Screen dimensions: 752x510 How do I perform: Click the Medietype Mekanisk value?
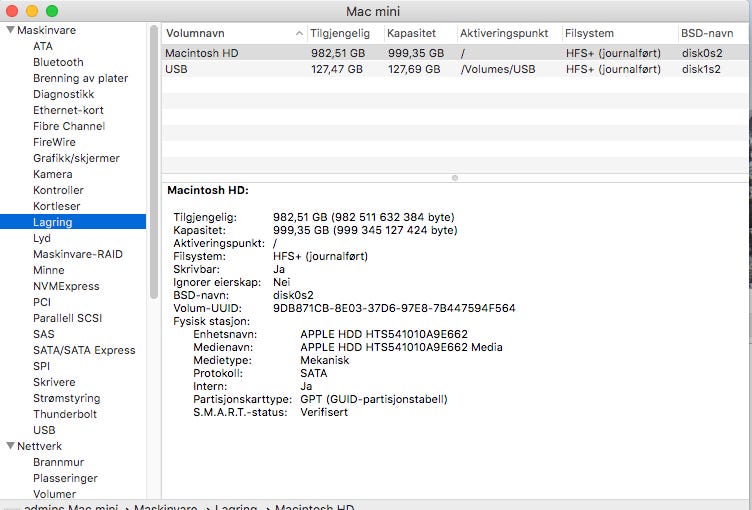[x=325, y=360]
